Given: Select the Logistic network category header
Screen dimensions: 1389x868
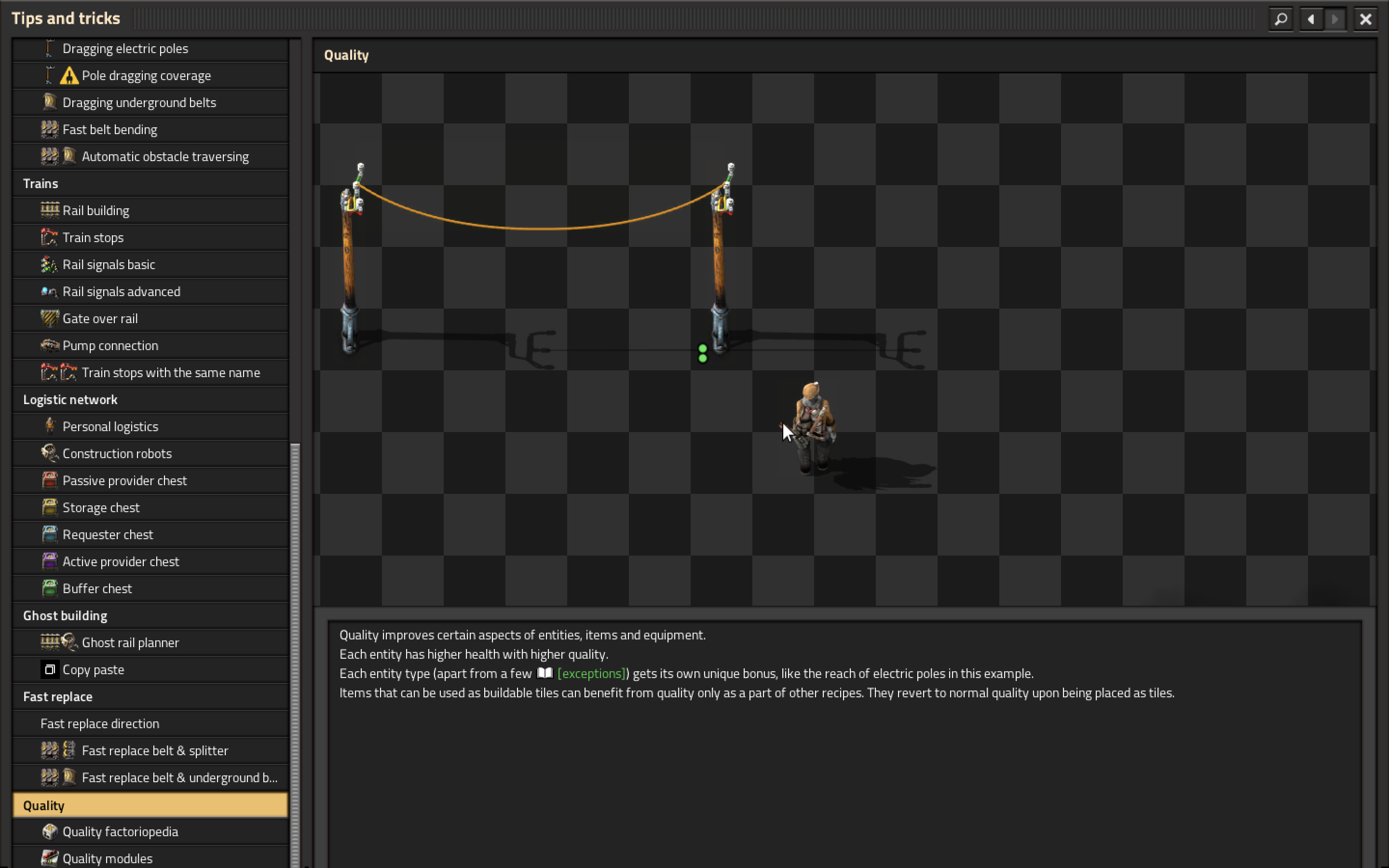Looking at the screenshot, I should pyautogui.click(x=150, y=400).
